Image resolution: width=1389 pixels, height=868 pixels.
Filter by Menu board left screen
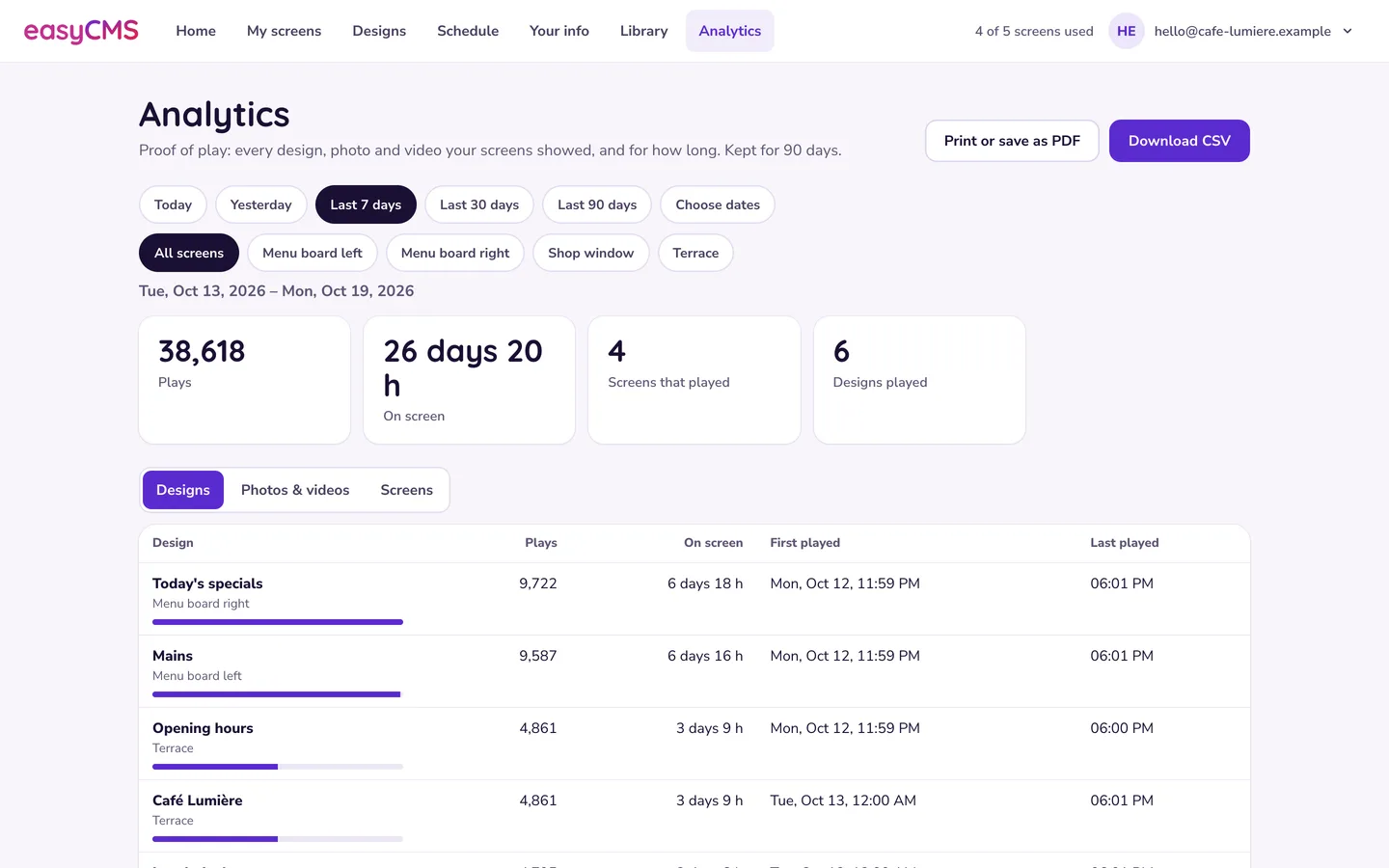313,253
